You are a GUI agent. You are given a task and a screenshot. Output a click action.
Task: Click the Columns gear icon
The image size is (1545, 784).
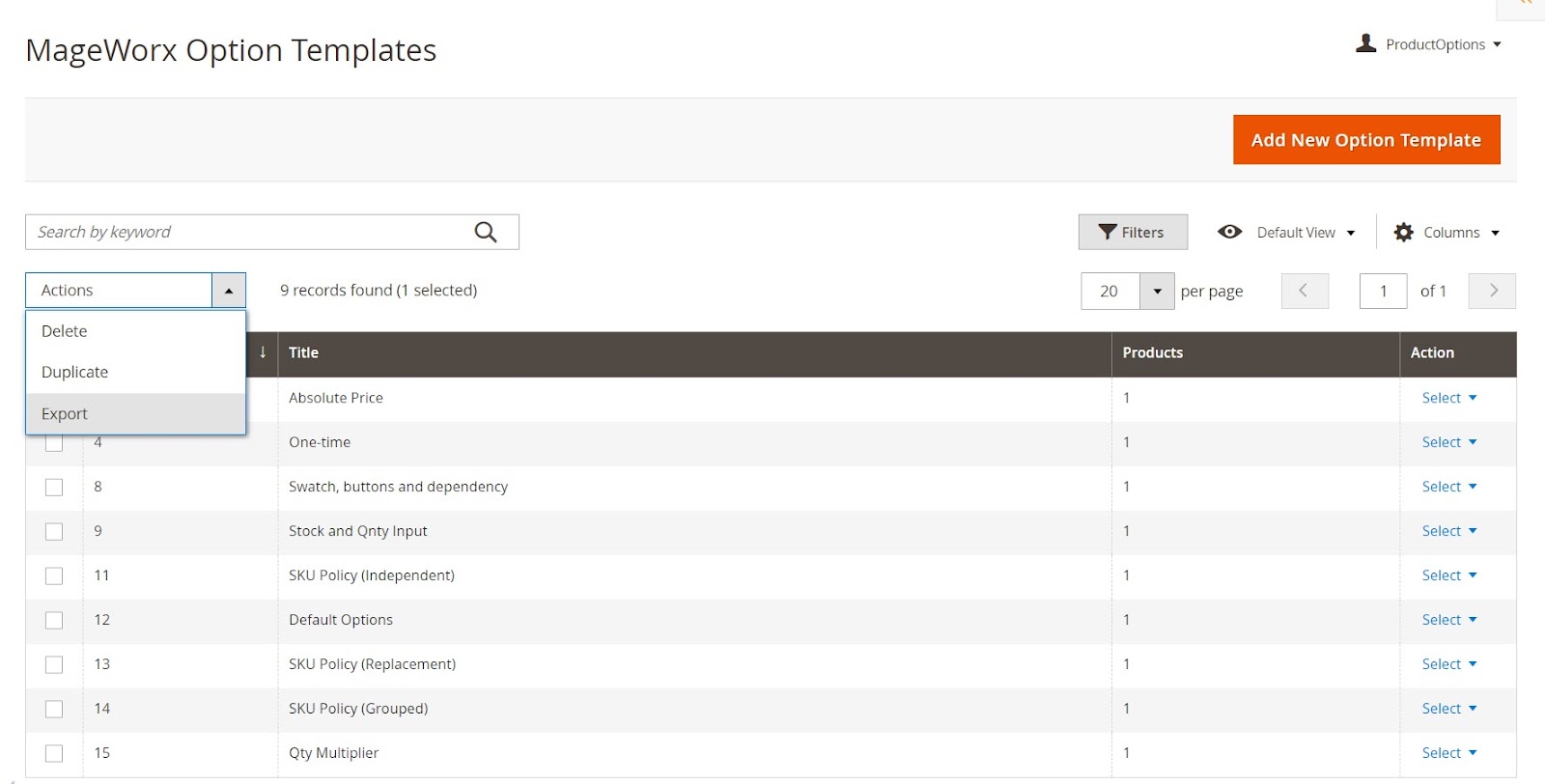[x=1404, y=232]
